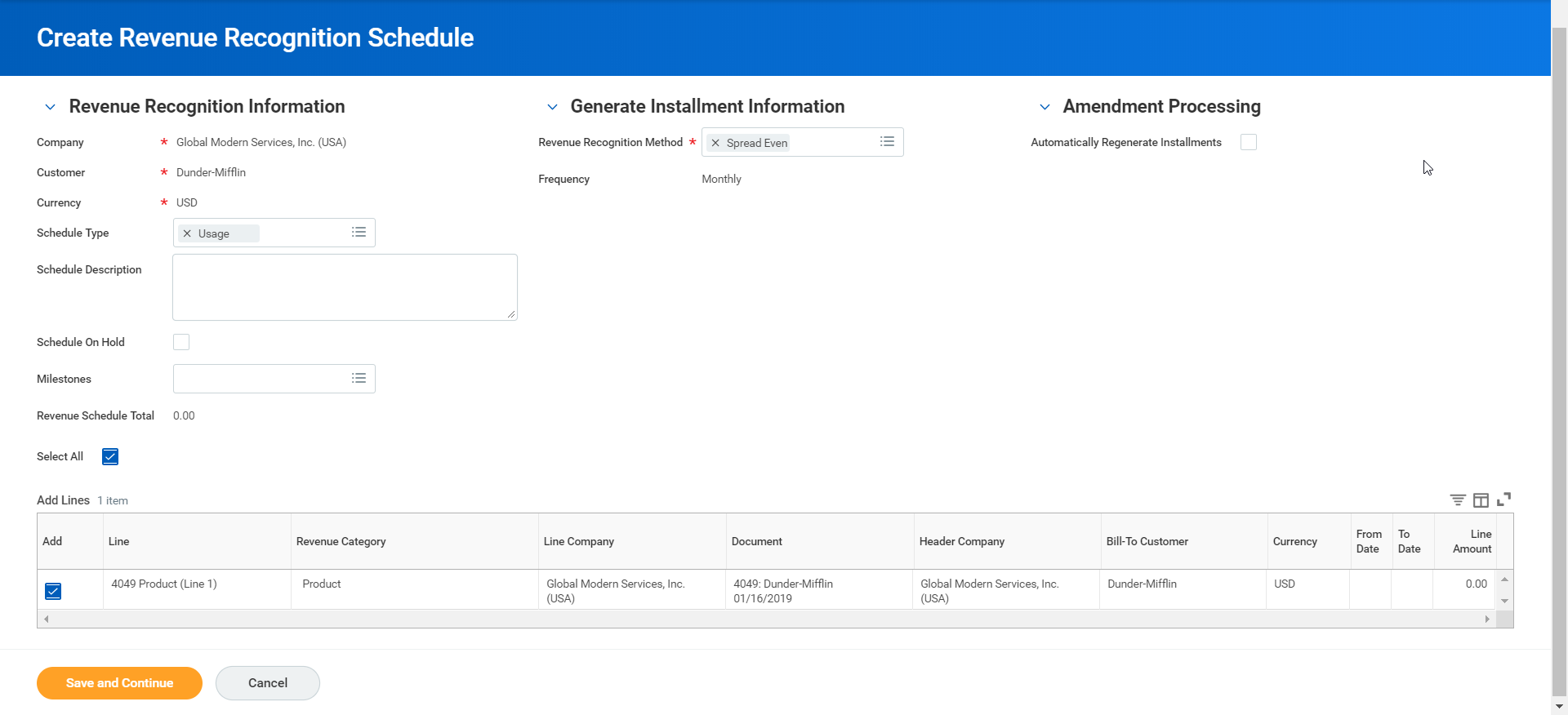1568x715 pixels.
Task: Focus the Schedule Description text area
Action: [x=345, y=287]
